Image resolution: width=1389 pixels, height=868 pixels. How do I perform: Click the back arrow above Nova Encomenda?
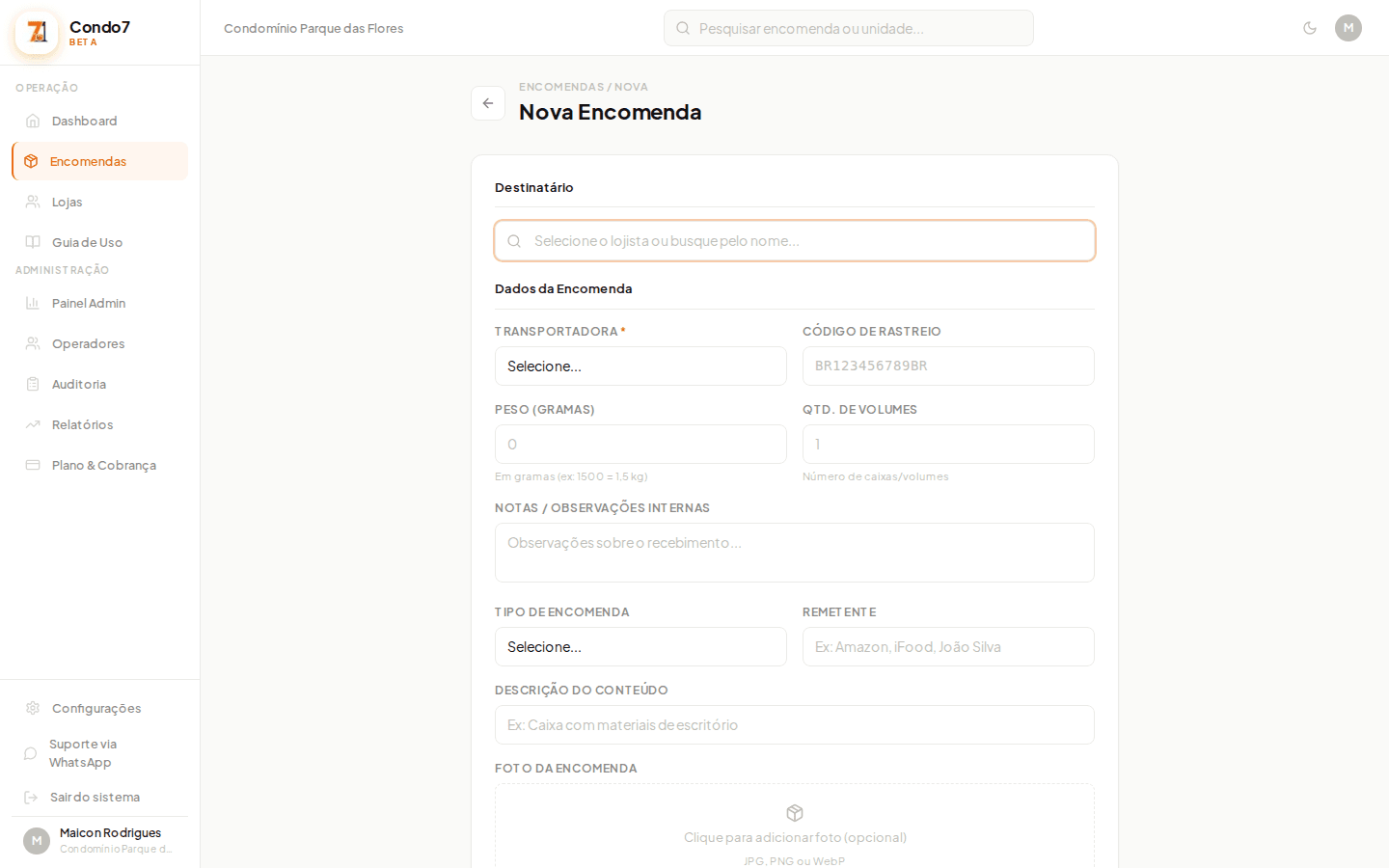(488, 103)
